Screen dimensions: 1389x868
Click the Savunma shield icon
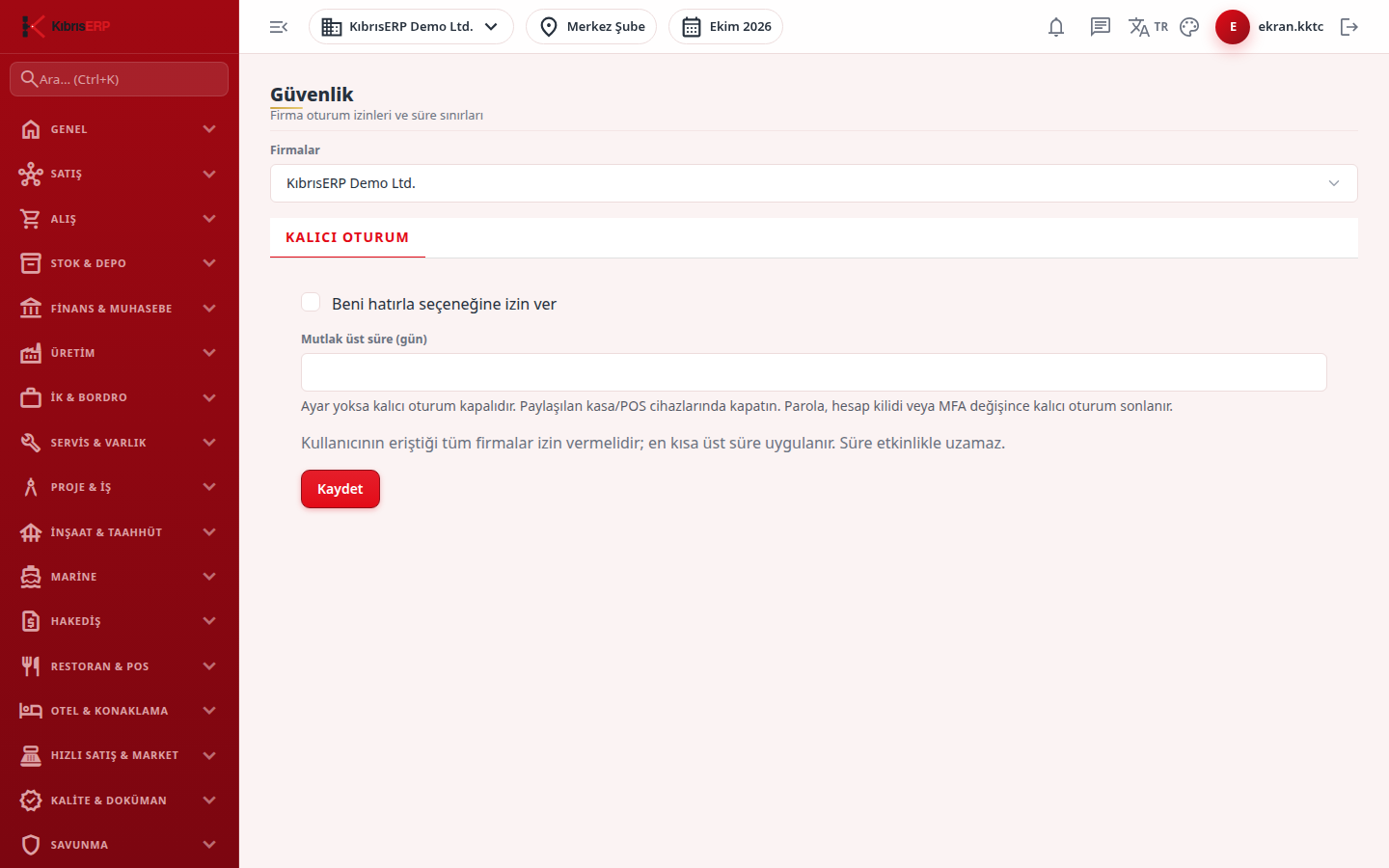pos(31,845)
